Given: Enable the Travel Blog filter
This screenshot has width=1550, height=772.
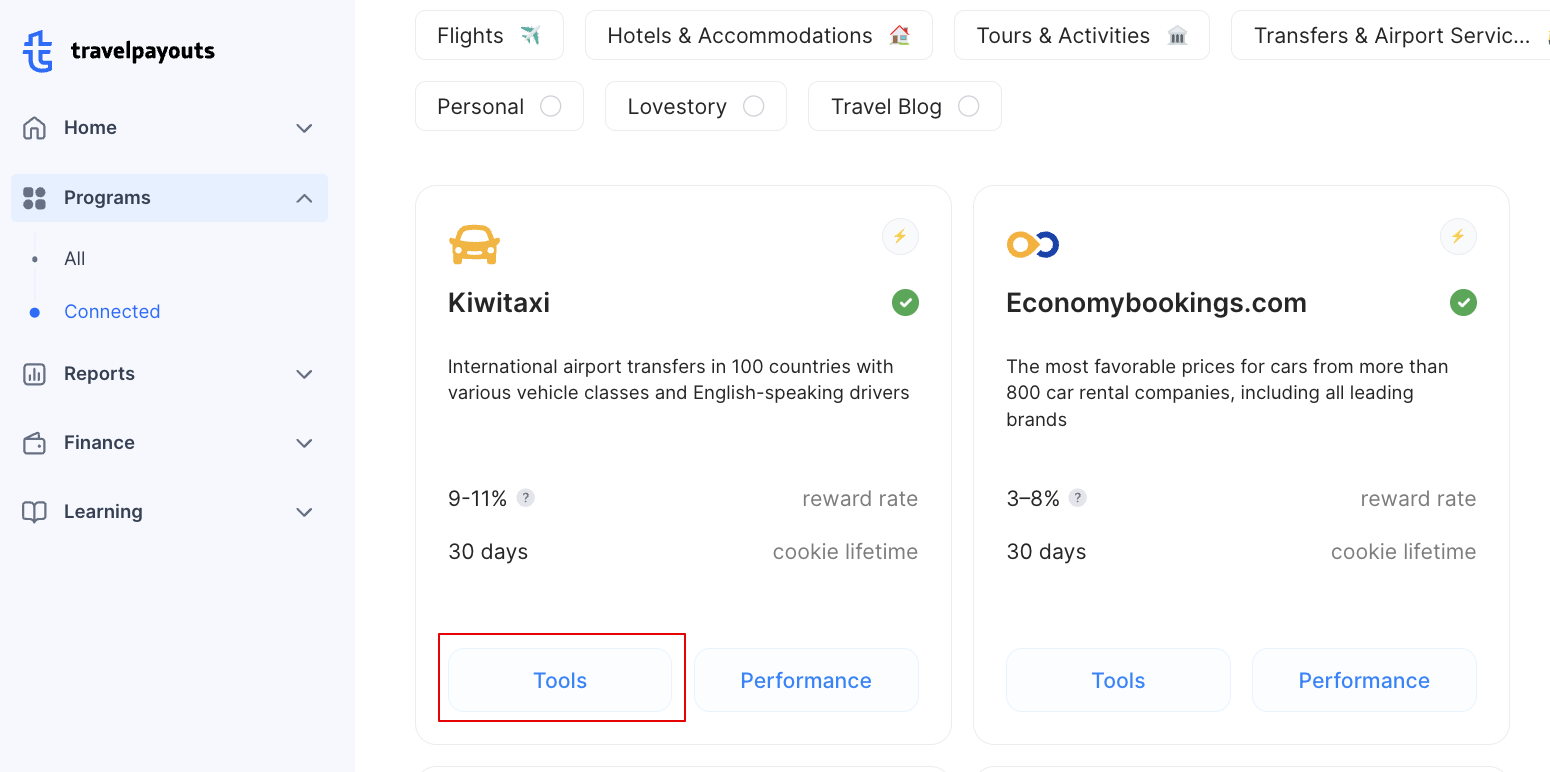Looking at the screenshot, I should coord(968,105).
